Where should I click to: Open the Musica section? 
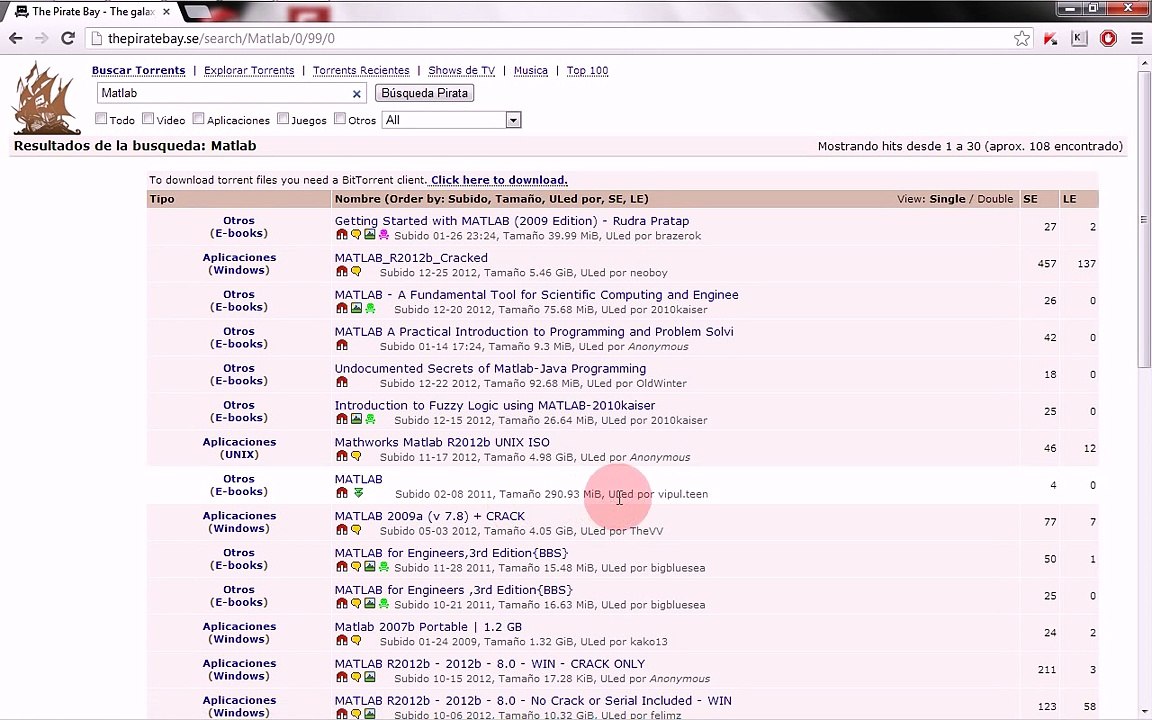[x=530, y=71]
